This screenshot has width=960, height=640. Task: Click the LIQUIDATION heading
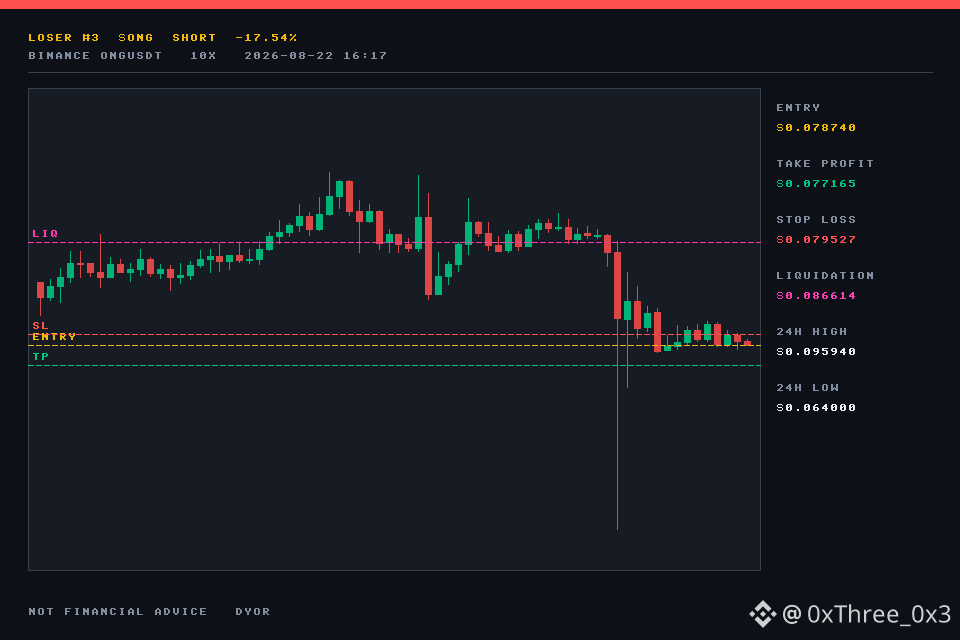pyautogui.click(x=825, y=276)
